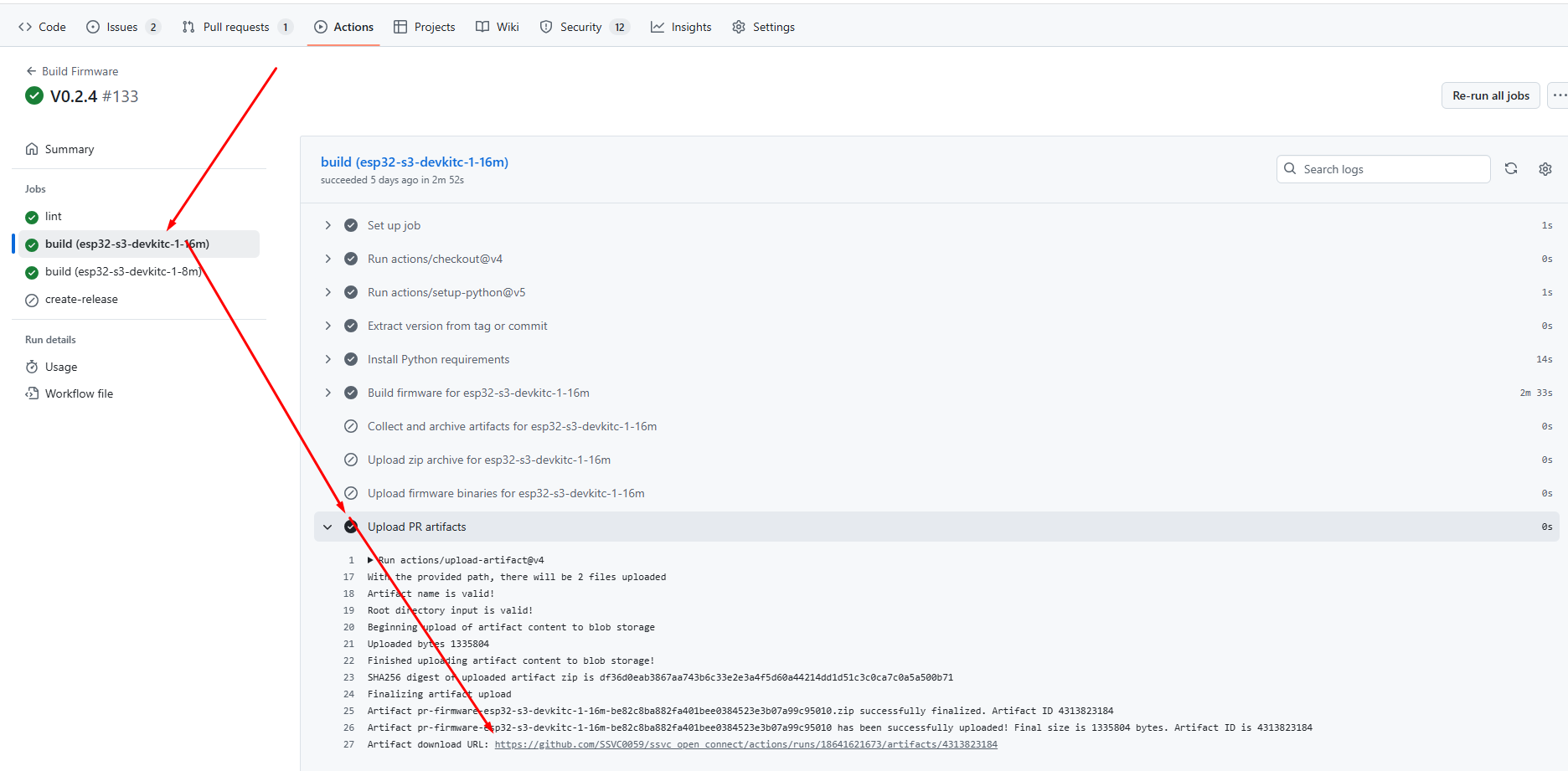This screenshot has height=771, width=1568.
Task: Click the three-dot more options button
Action: [x=1558, y=95]
